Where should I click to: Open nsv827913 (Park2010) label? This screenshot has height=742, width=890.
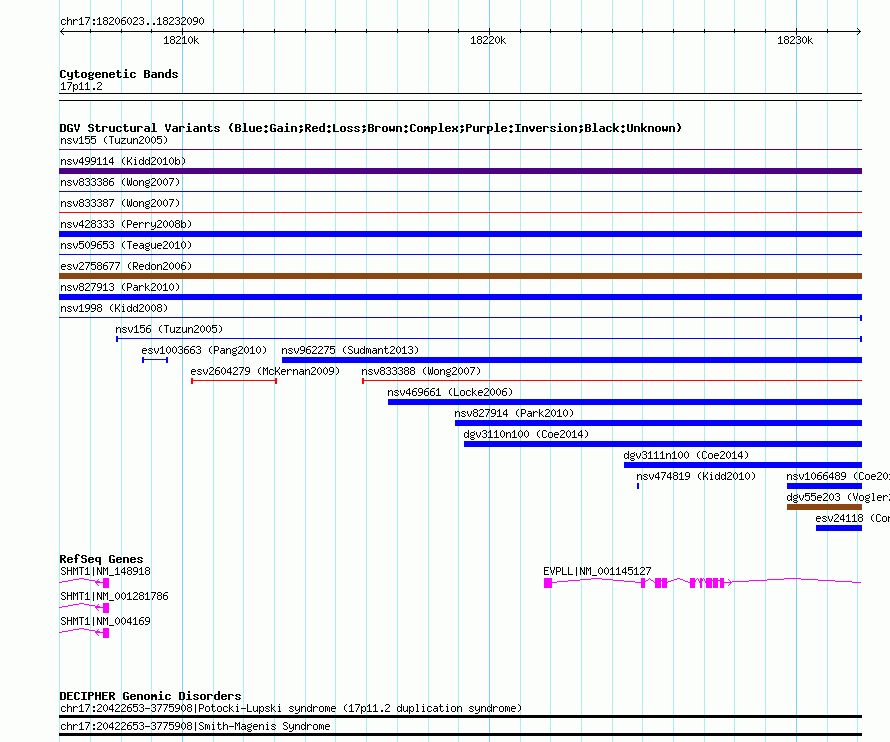(x=120, y=287)
